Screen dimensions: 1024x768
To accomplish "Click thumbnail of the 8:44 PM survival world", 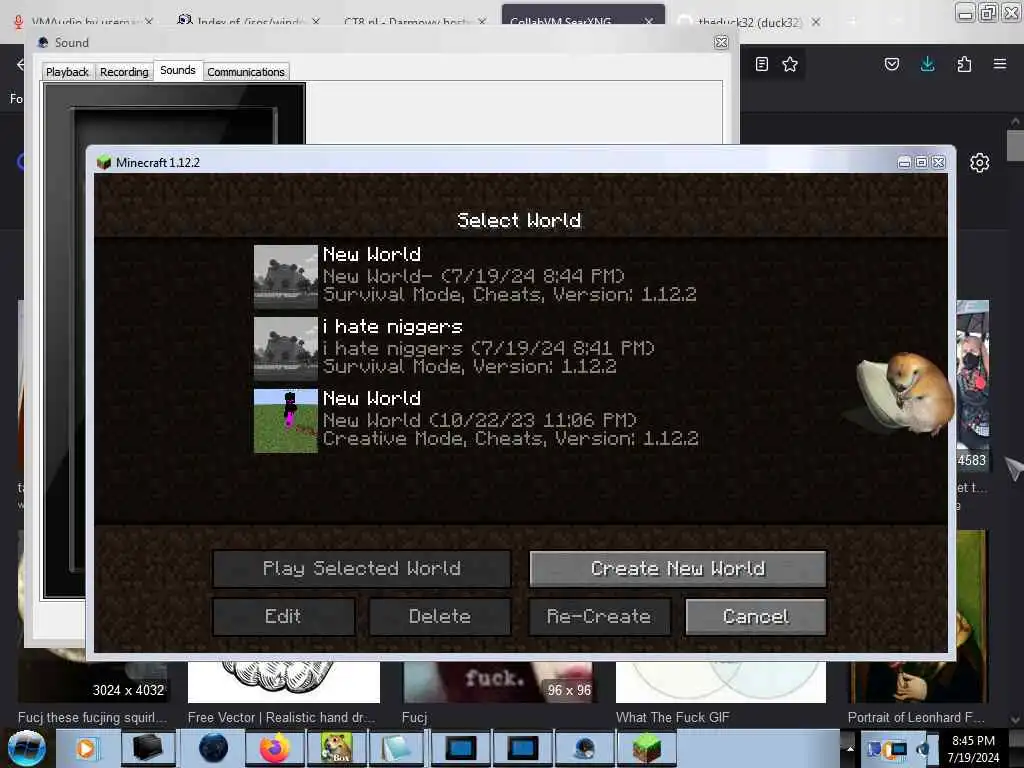I will pos(285,276).
